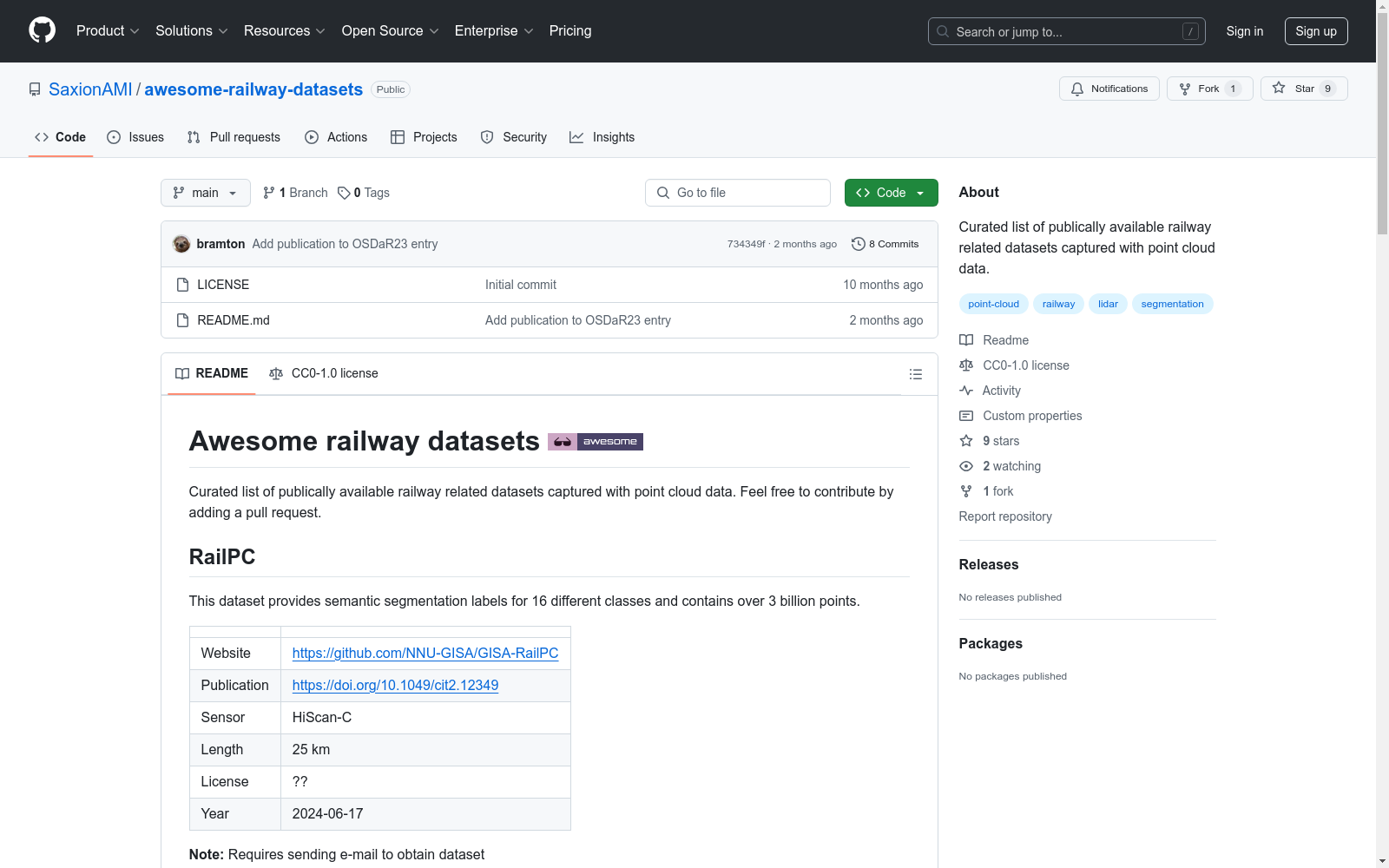The height and width of the screenshot is (868, 1389).
Task: Click the branch icon beside 1 Branch
Action: click(x=269, y=193)
